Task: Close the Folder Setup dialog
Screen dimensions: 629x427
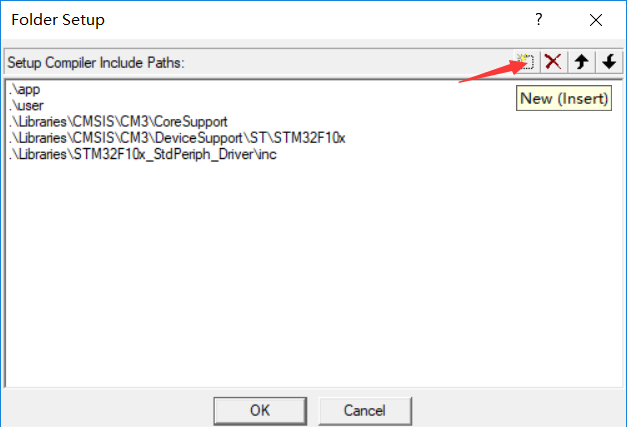Action: coord(596,20)
